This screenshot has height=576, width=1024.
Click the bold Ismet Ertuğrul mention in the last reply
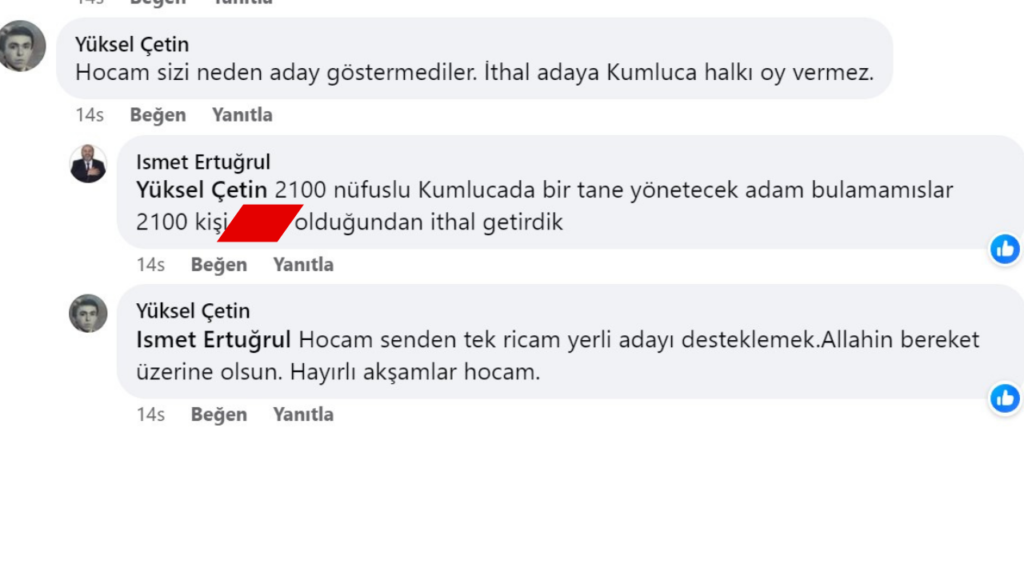(213, 339)
